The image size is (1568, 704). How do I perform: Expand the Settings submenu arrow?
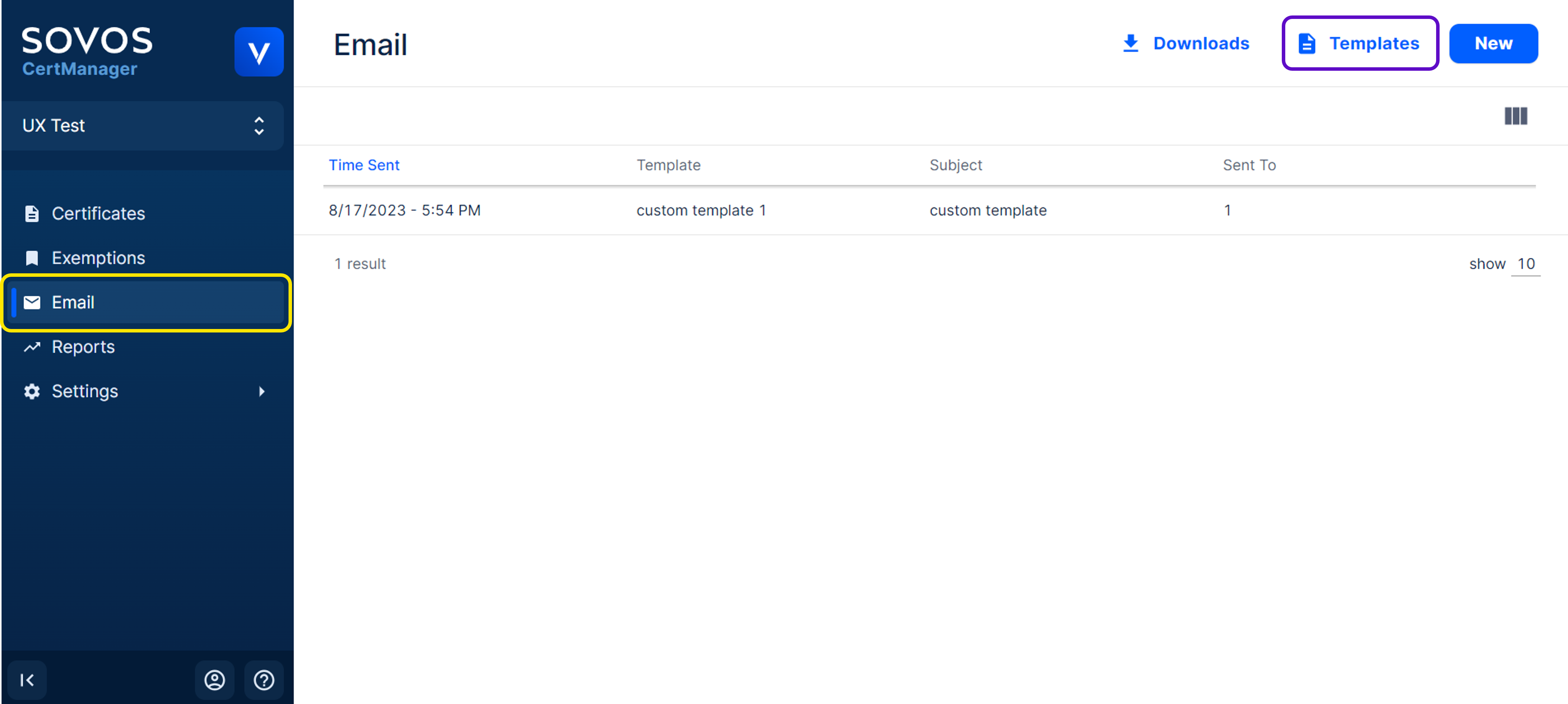[262, 391]
